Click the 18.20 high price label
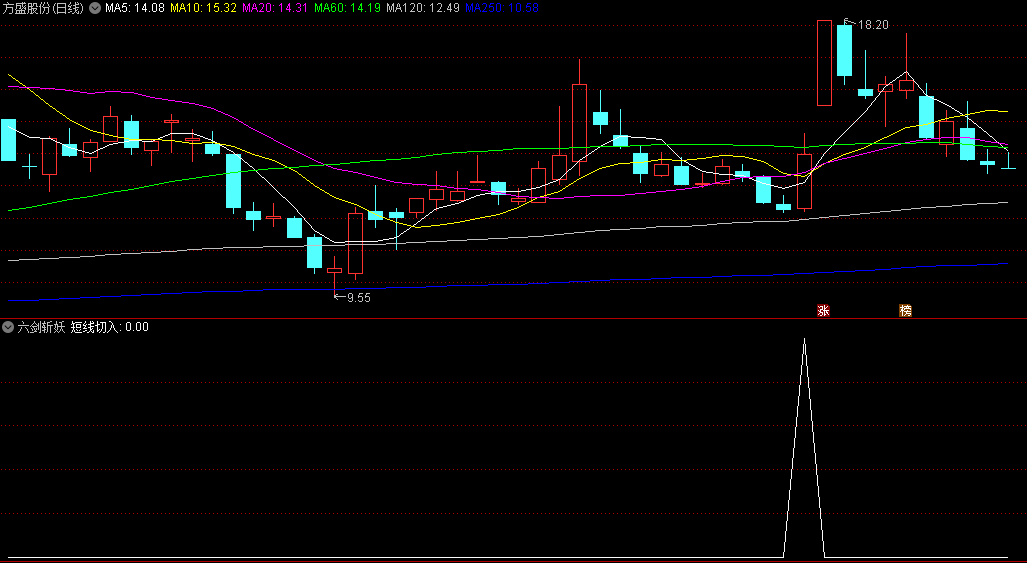This screenshot has width=1027, height=563. tap(873, 25)
